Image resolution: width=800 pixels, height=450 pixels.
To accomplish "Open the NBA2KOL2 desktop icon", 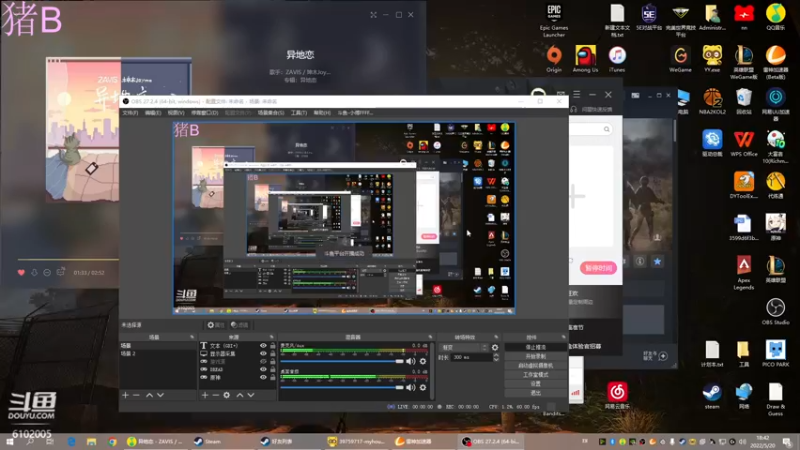I will pyautogui.click(x=712, y=101).
